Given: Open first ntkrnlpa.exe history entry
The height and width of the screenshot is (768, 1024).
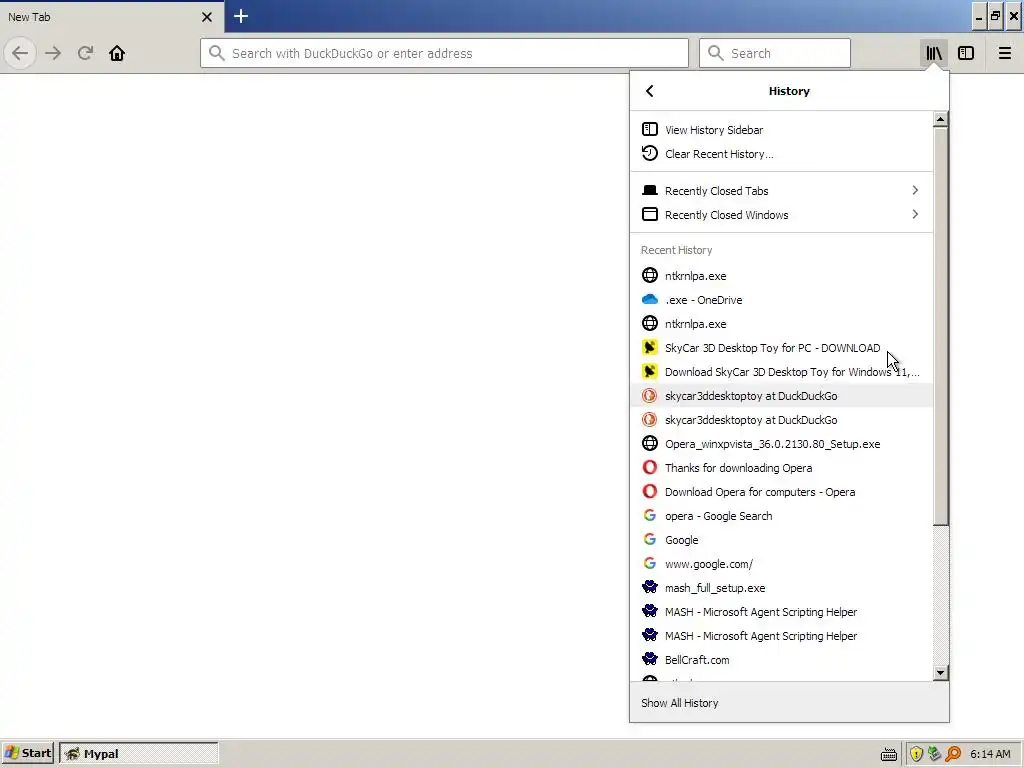Looking at the screenshot, I should (x=782, y=276).
